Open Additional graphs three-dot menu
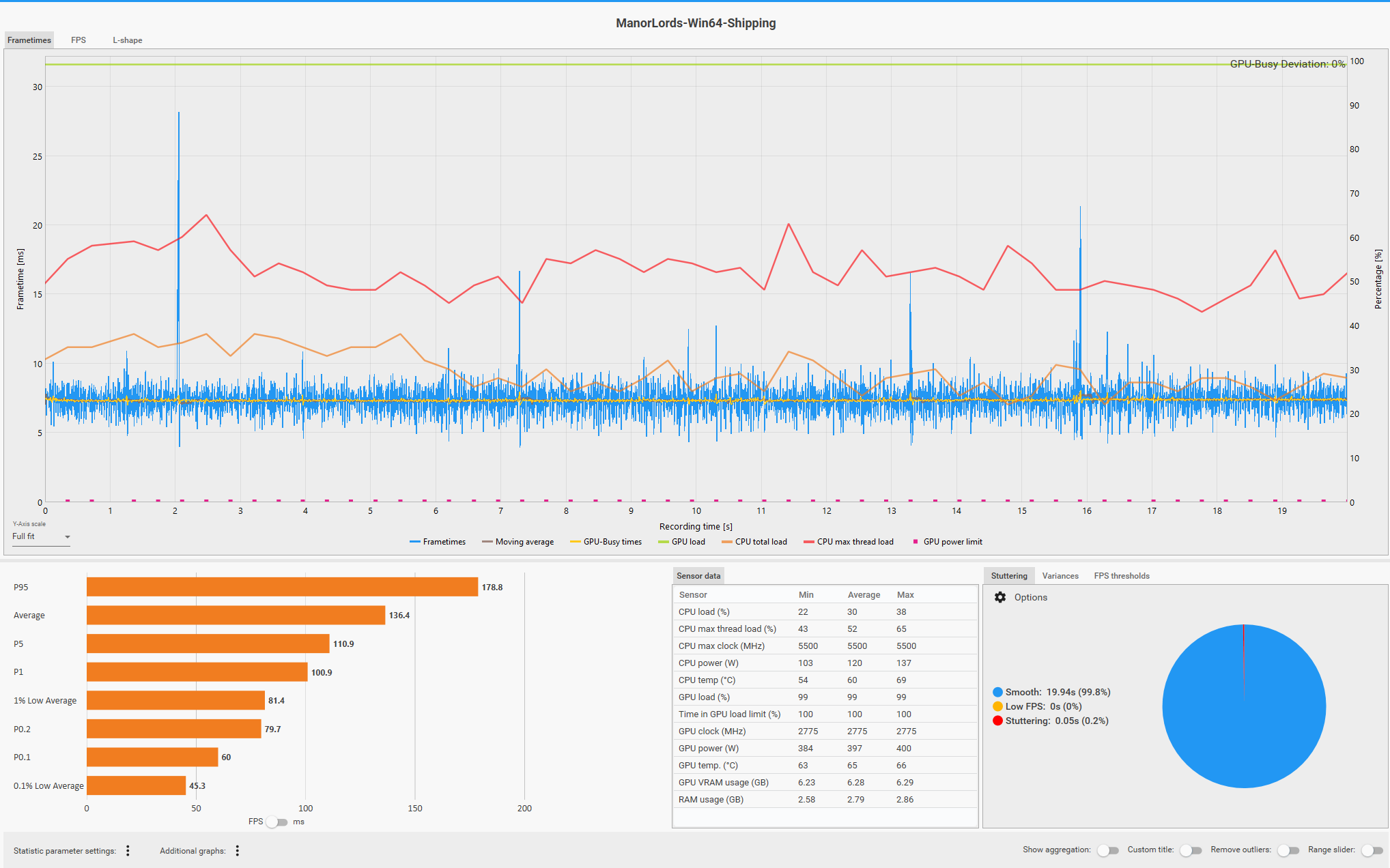Image resolution: width=1390 pixels, height=868 pixels. (237, 850)
